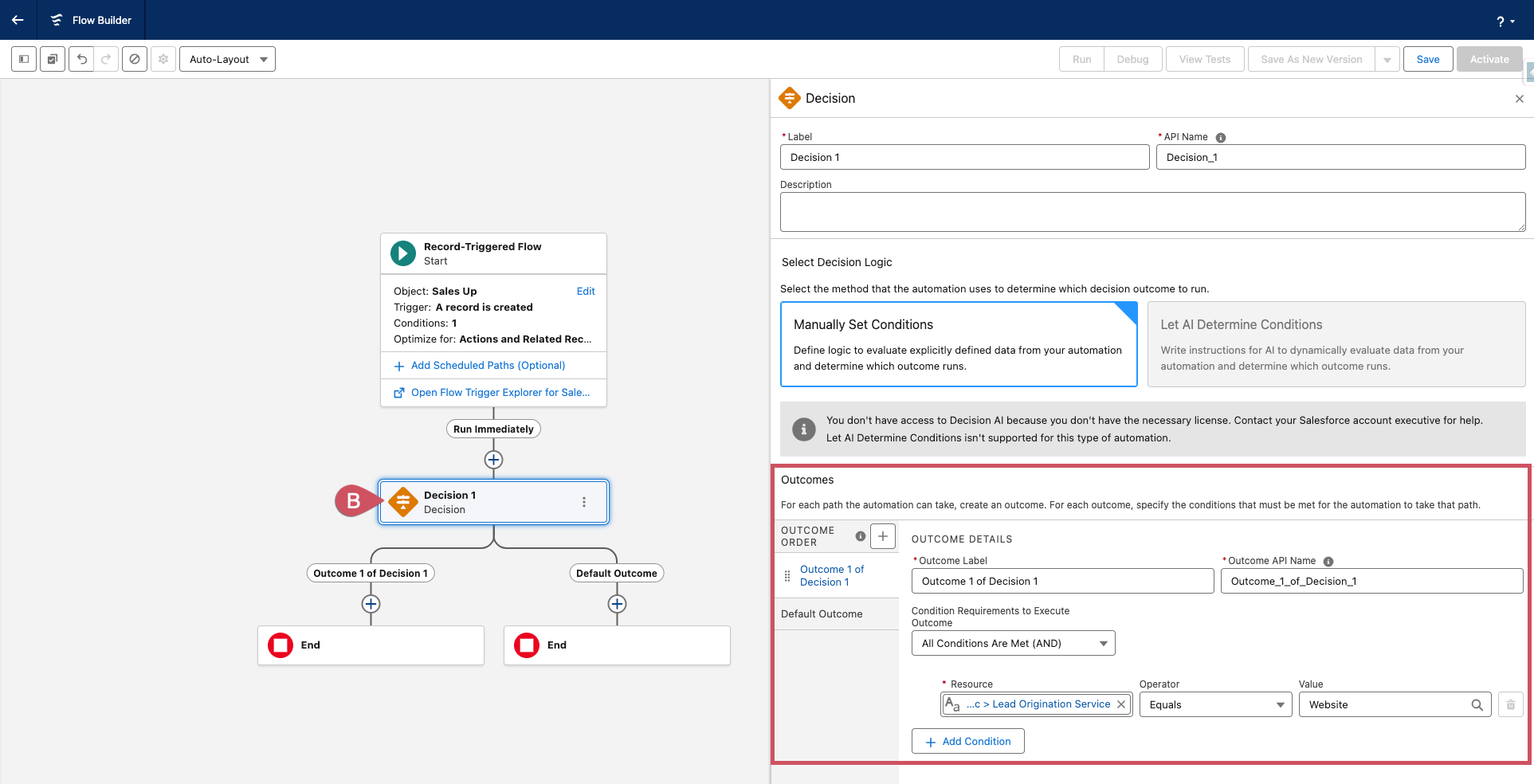The height and width of the screenshot is (784, 1534).
Task: Click the Flow Builder header icon
Action: point(57,20)
